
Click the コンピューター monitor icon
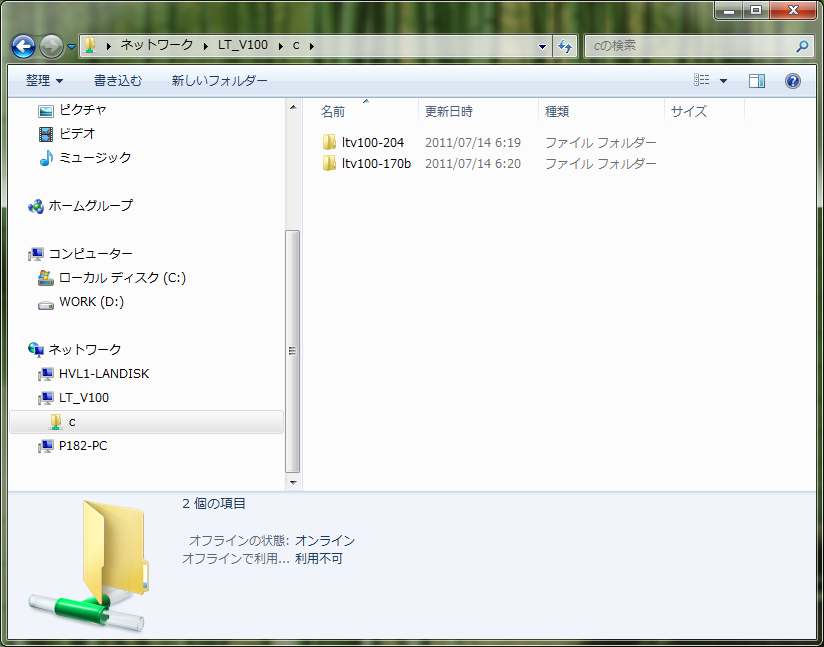tap(36, 254)
